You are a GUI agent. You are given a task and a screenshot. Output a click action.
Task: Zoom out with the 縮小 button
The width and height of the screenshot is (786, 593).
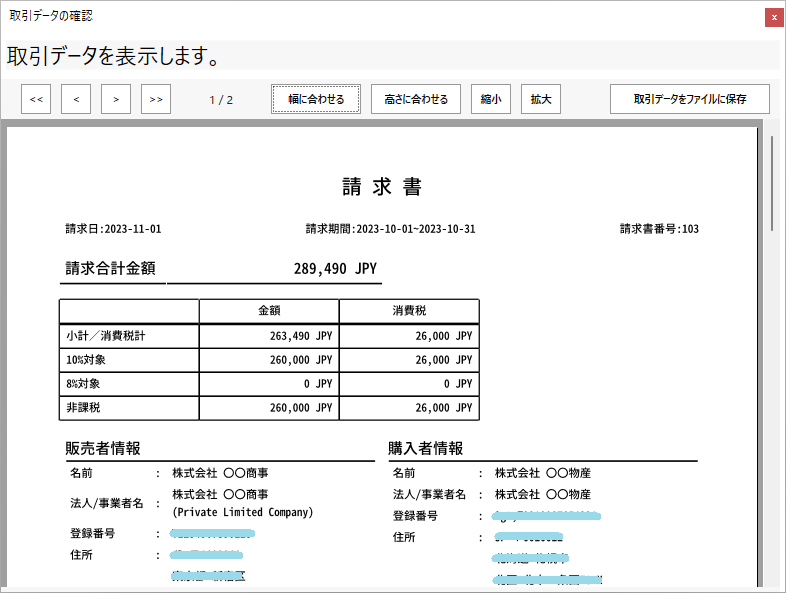[491, 99]
